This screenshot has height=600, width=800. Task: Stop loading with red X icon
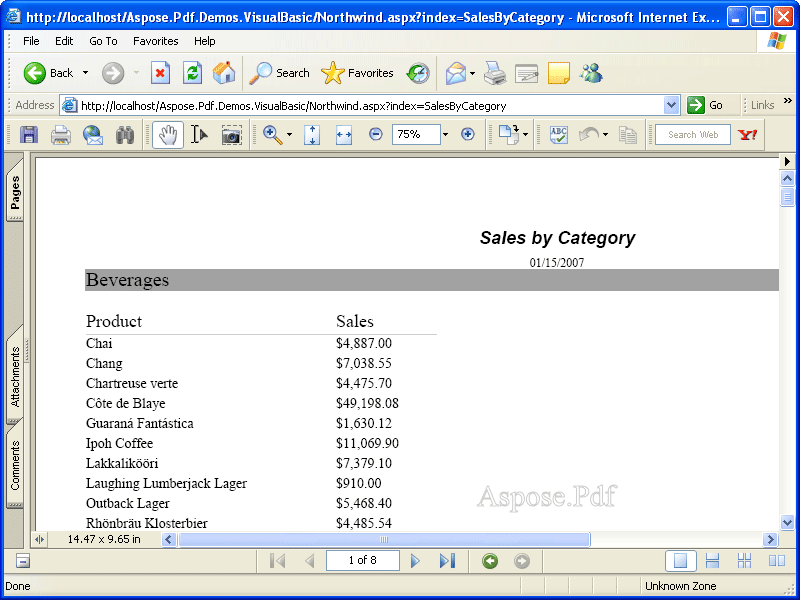[x=160, y=73]
